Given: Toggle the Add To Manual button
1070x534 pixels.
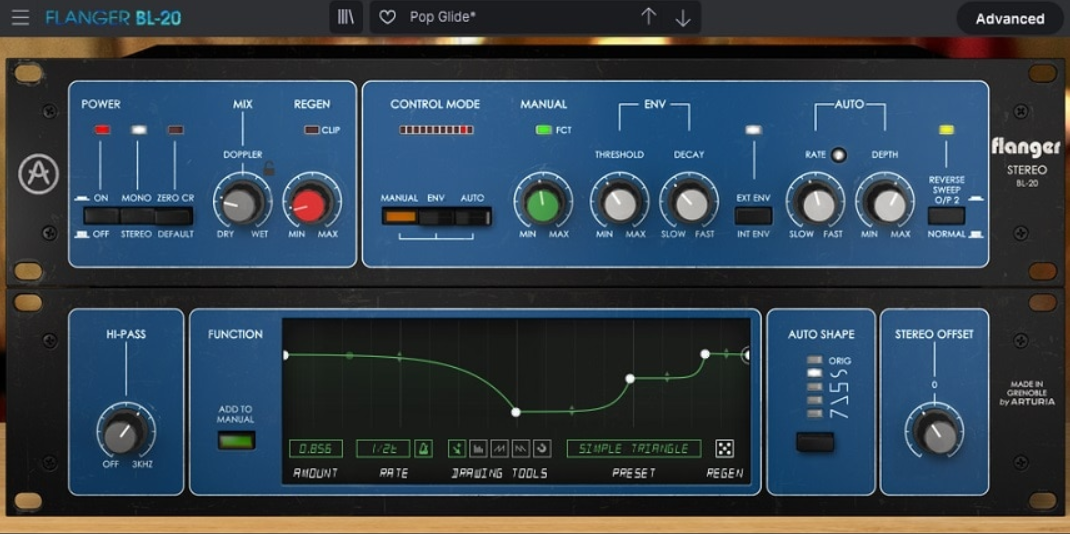Looking at the screenshot, I should pyautogui.click(x=236, y=441).
